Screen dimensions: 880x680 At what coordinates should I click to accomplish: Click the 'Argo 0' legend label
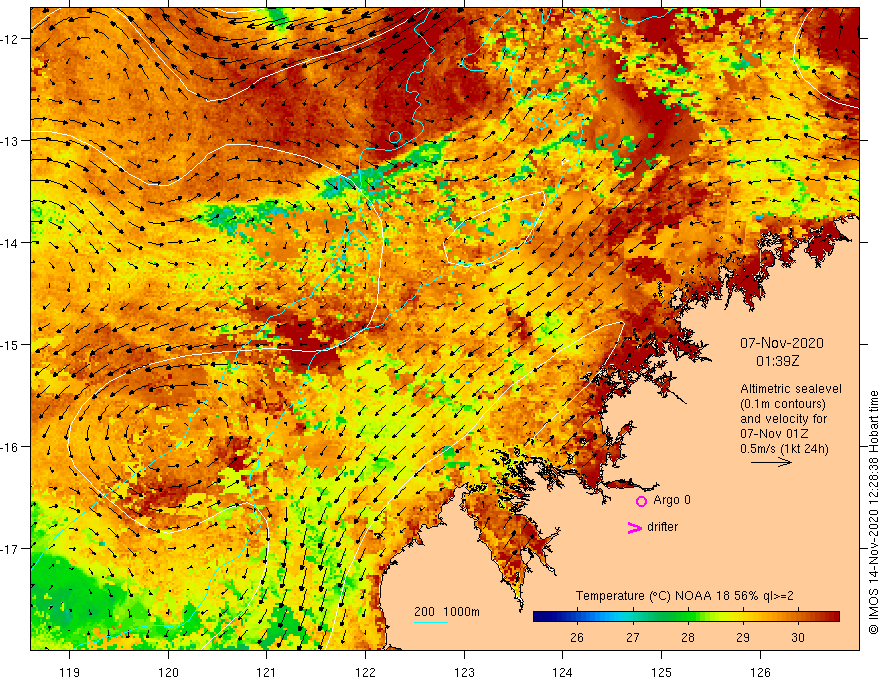pyautogui.click(x=672, y=500)
